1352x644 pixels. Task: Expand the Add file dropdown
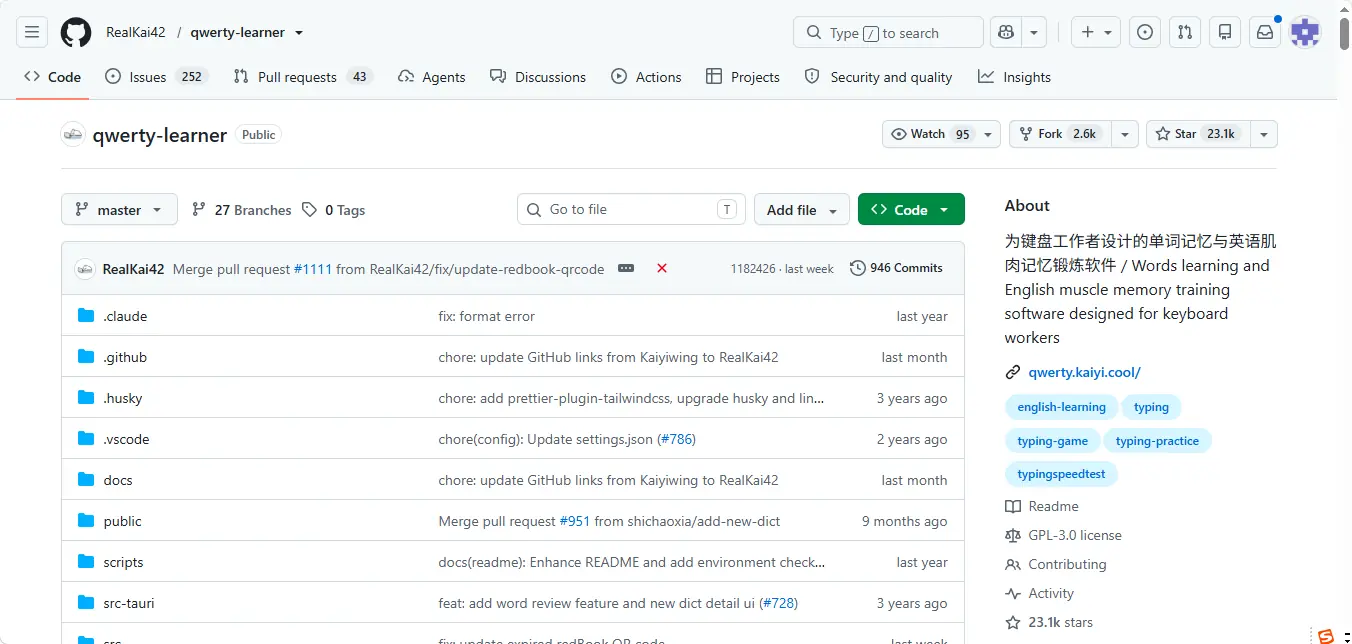pos(802,210)
